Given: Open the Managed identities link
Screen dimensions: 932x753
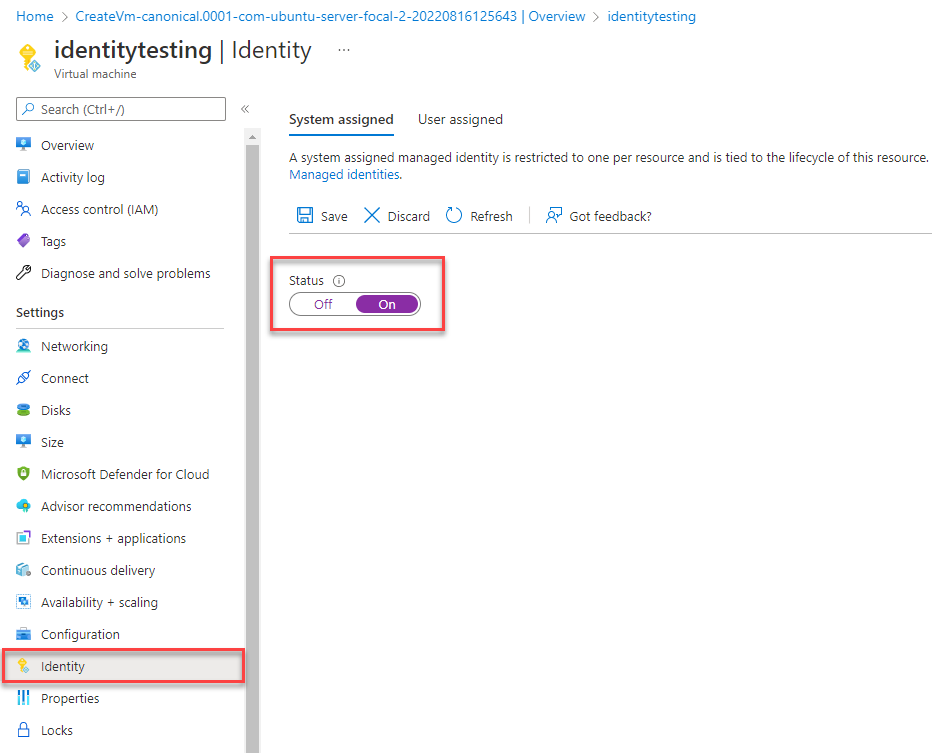Looking at the screenshot, I should pos(344,174).
